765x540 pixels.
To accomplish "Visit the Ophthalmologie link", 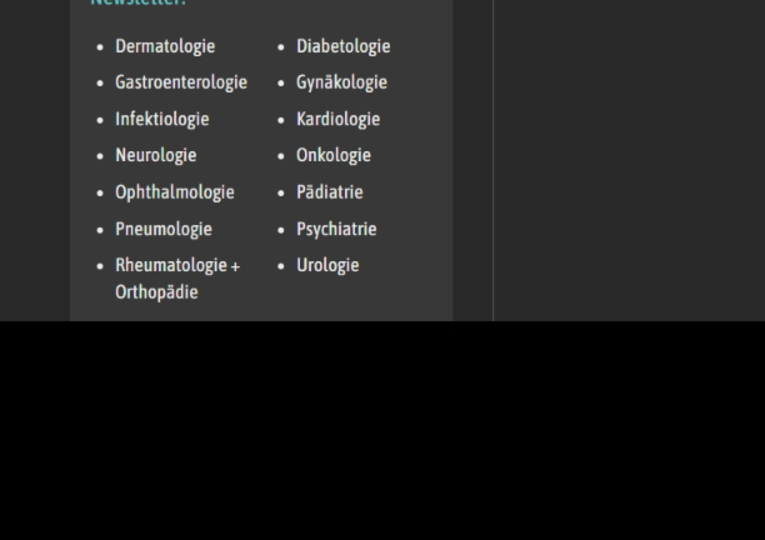I will tap(175, 193).
